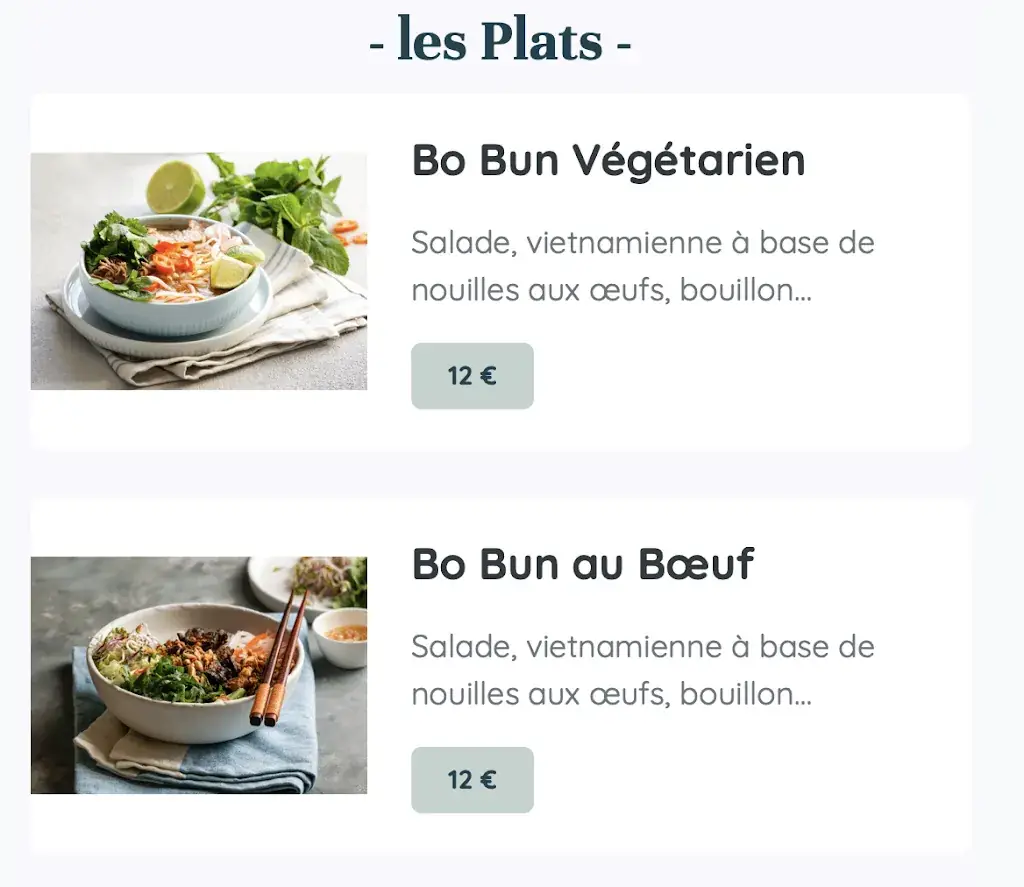Viewport: 1024px width, 887px height.
Task: Click the Bo Bun au Bœuf description text
Action: coord(642,670)
